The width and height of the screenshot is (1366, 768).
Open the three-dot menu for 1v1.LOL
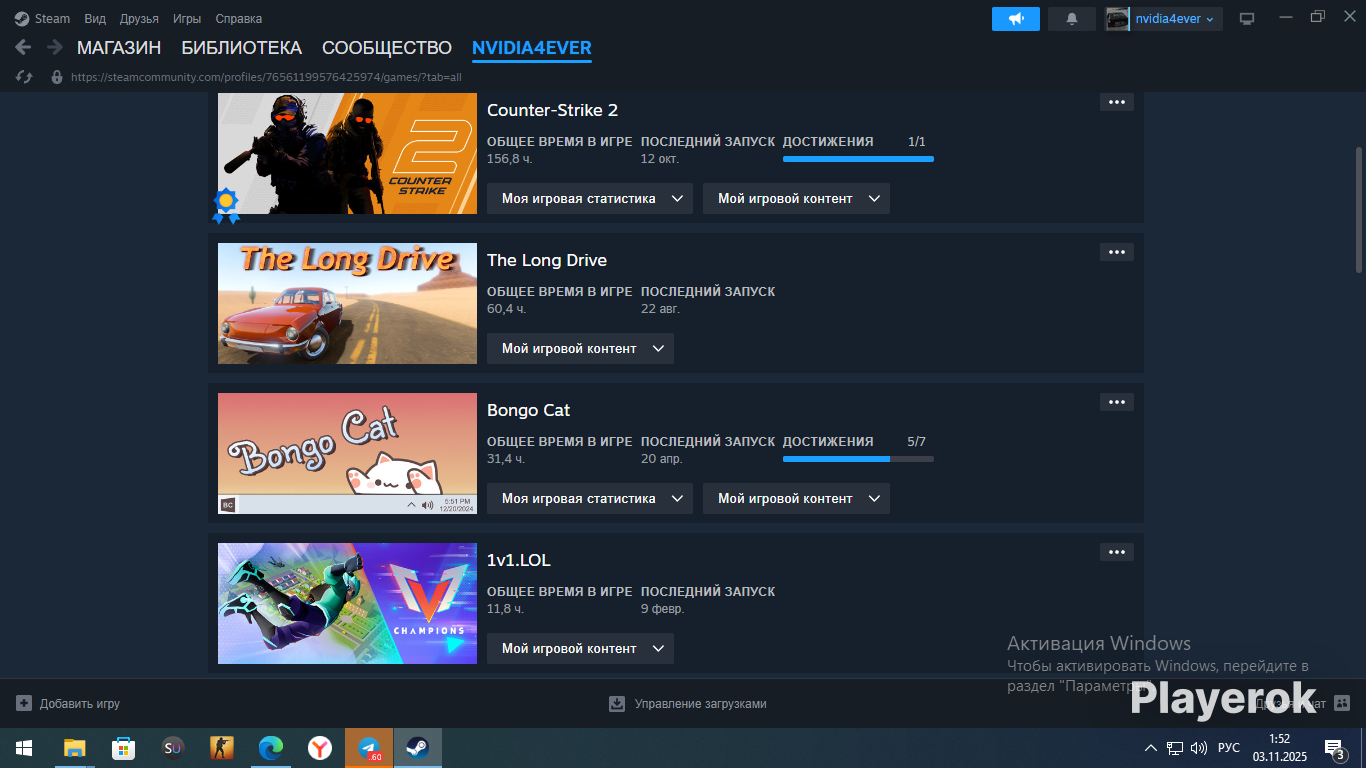1117,552
